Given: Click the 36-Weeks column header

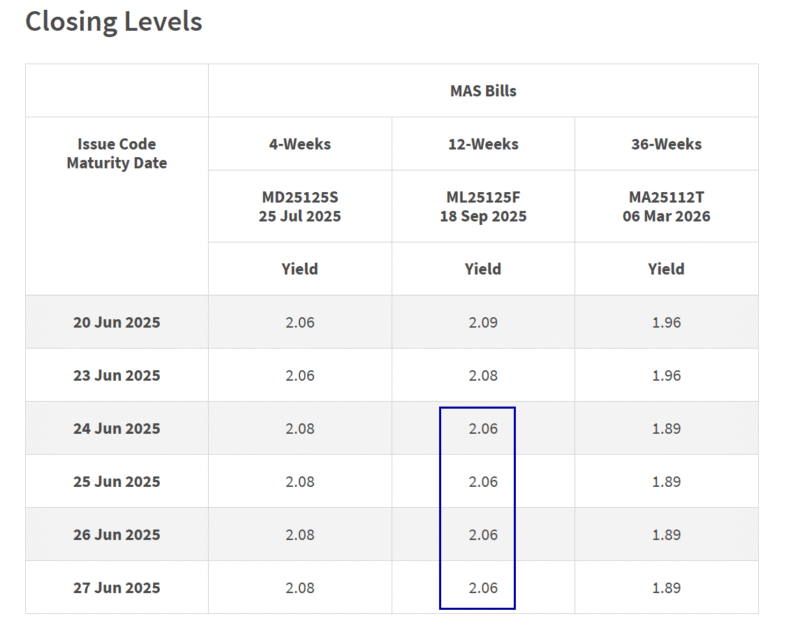Looking at the screenshot, I should coord(666,144).
